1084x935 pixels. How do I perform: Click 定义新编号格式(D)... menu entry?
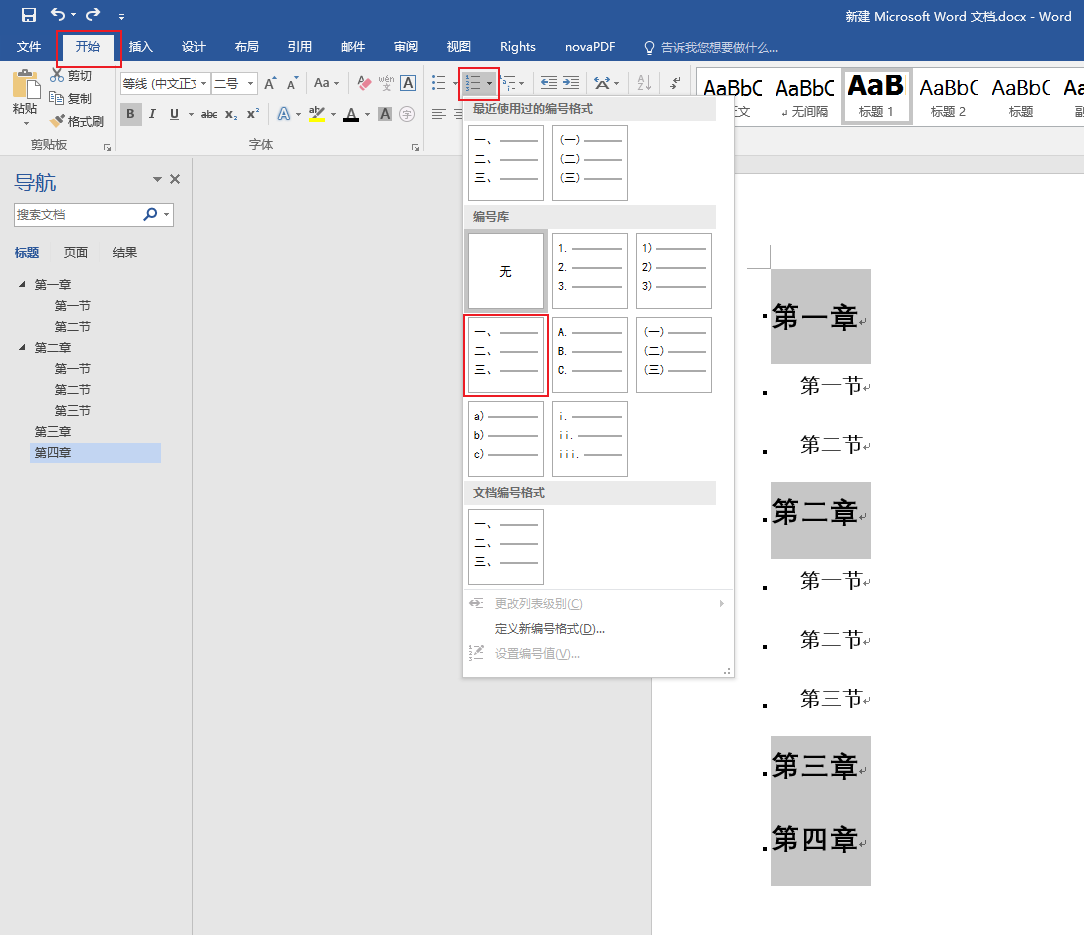tap(550, 629)
